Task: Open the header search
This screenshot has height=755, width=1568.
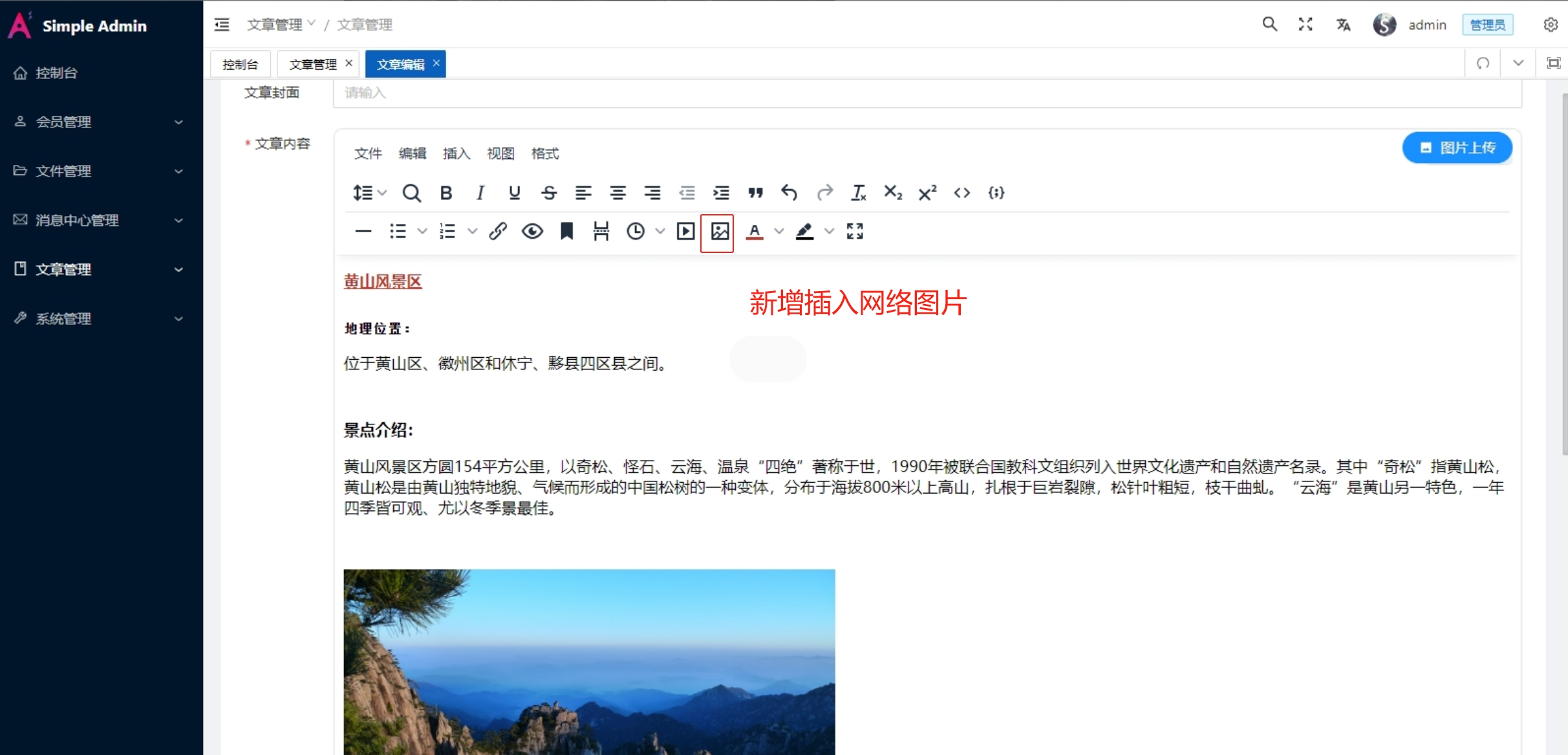Action: [x=1269, y=25]
